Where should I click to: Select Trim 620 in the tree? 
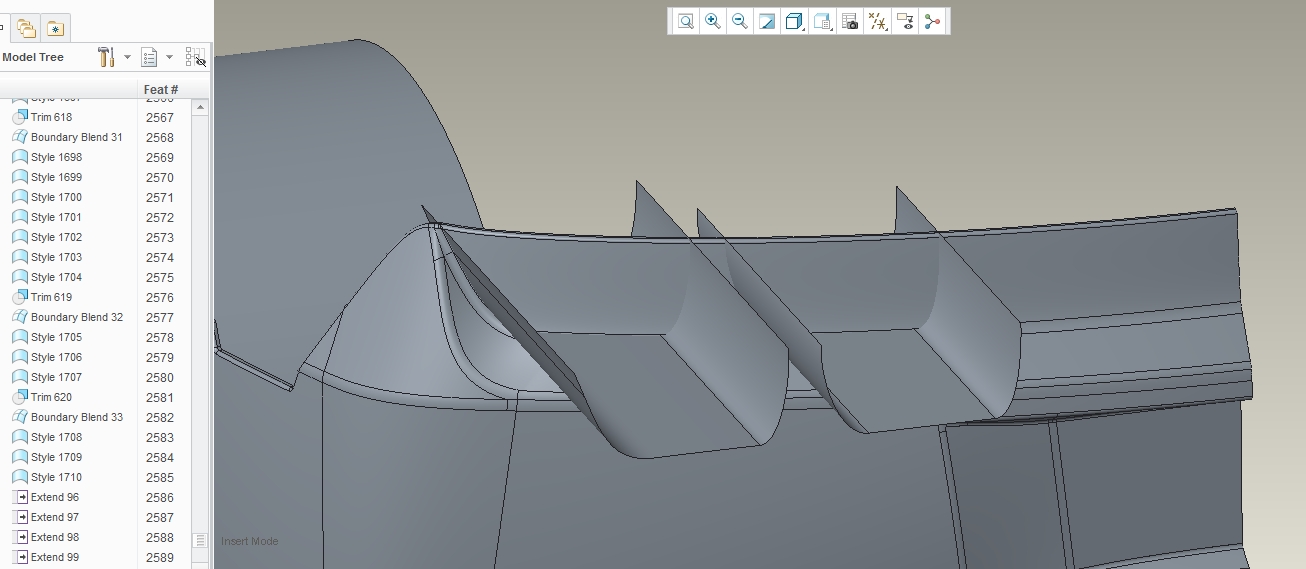tap(51, 397)
